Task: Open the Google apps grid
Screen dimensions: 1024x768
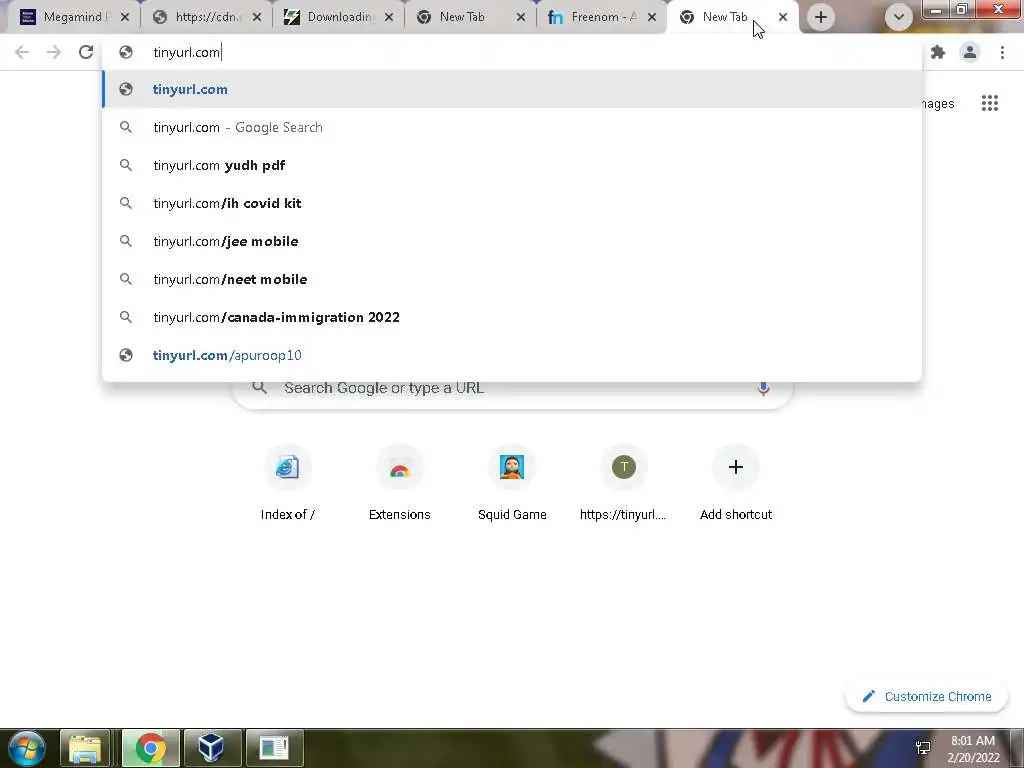Action: (x=989, y=103)
